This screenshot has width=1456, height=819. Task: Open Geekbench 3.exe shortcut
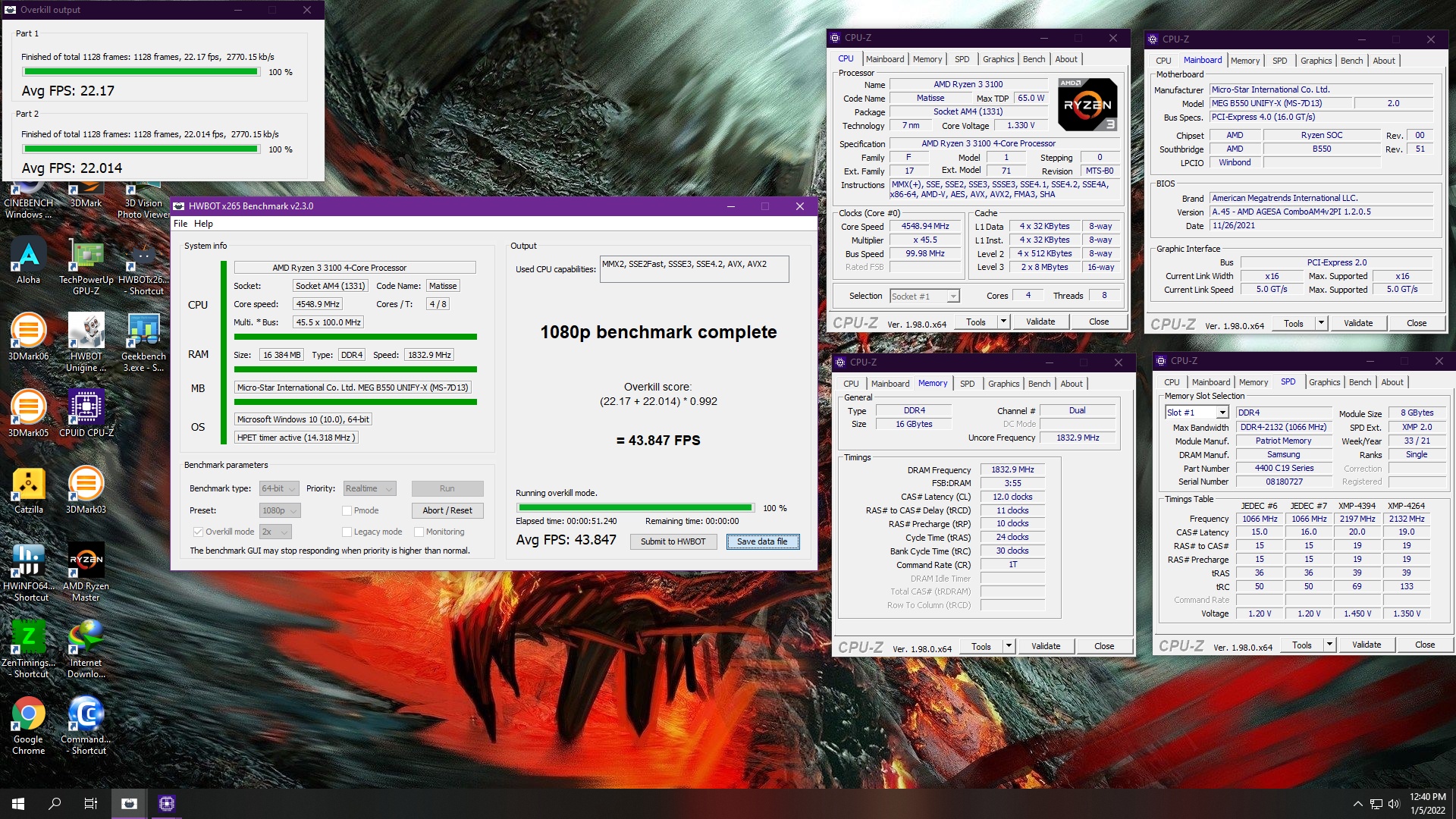[x=143, y=343]
